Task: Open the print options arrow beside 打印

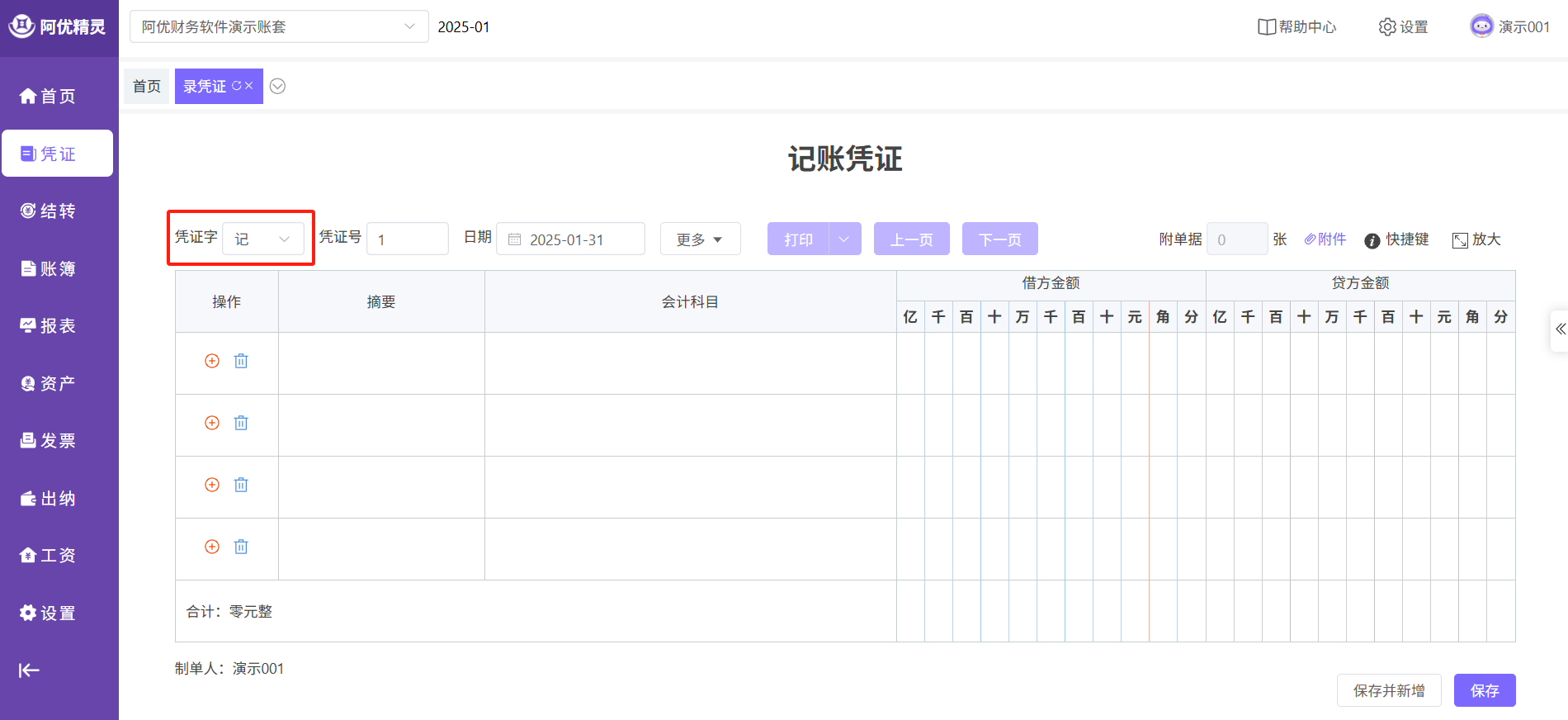Action: point(844,239)
